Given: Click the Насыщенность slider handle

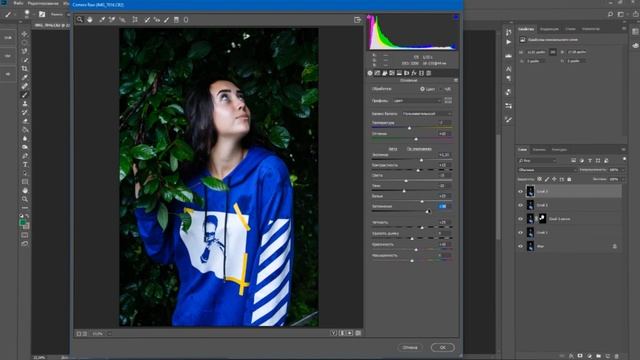Looking at the screenshot, I should click(x=412, y=260).
